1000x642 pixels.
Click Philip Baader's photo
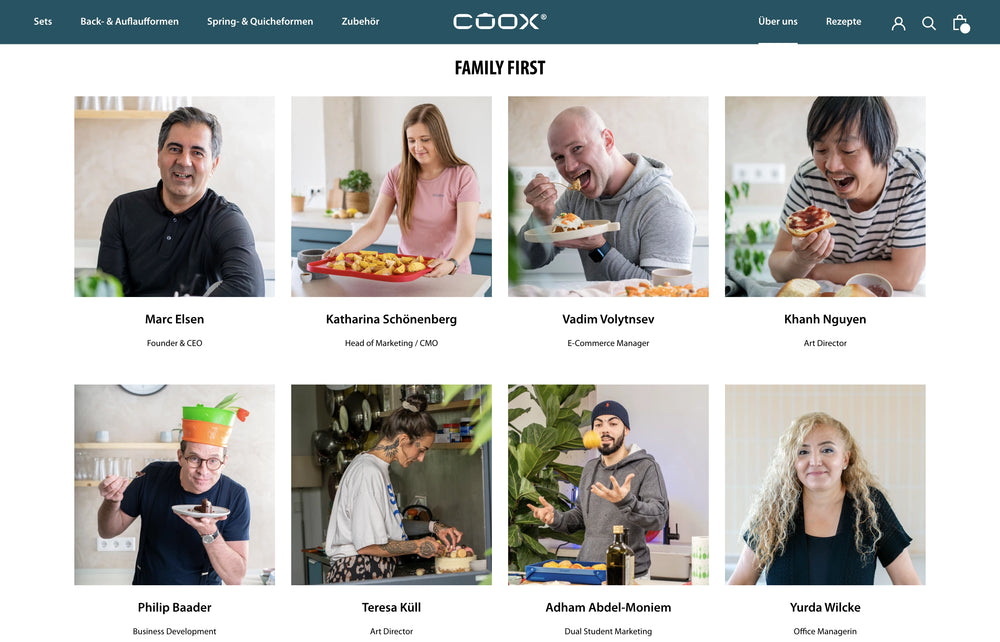tap(175, 485)
